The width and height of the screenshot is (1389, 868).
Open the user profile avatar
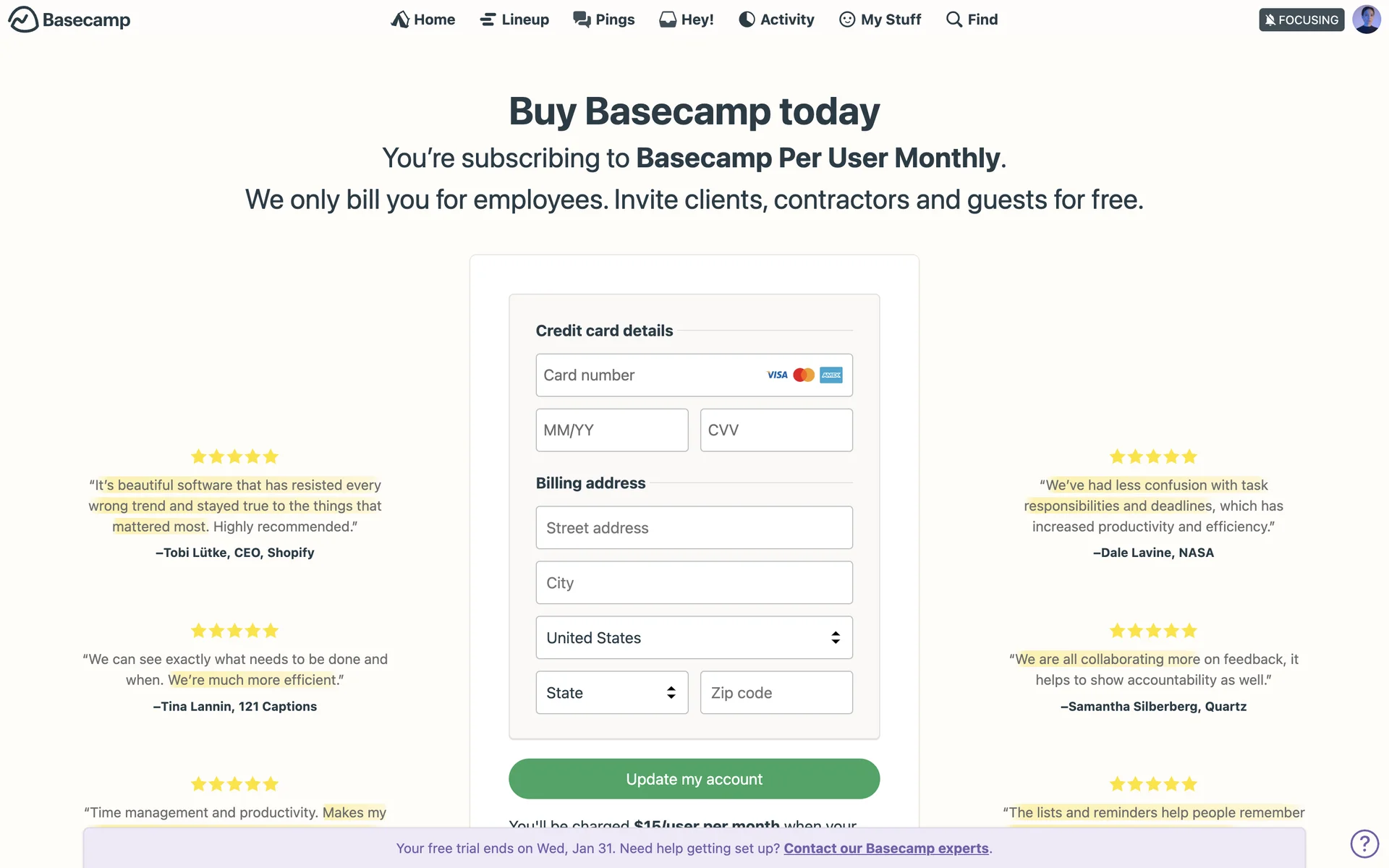(x=1366, y=20)
